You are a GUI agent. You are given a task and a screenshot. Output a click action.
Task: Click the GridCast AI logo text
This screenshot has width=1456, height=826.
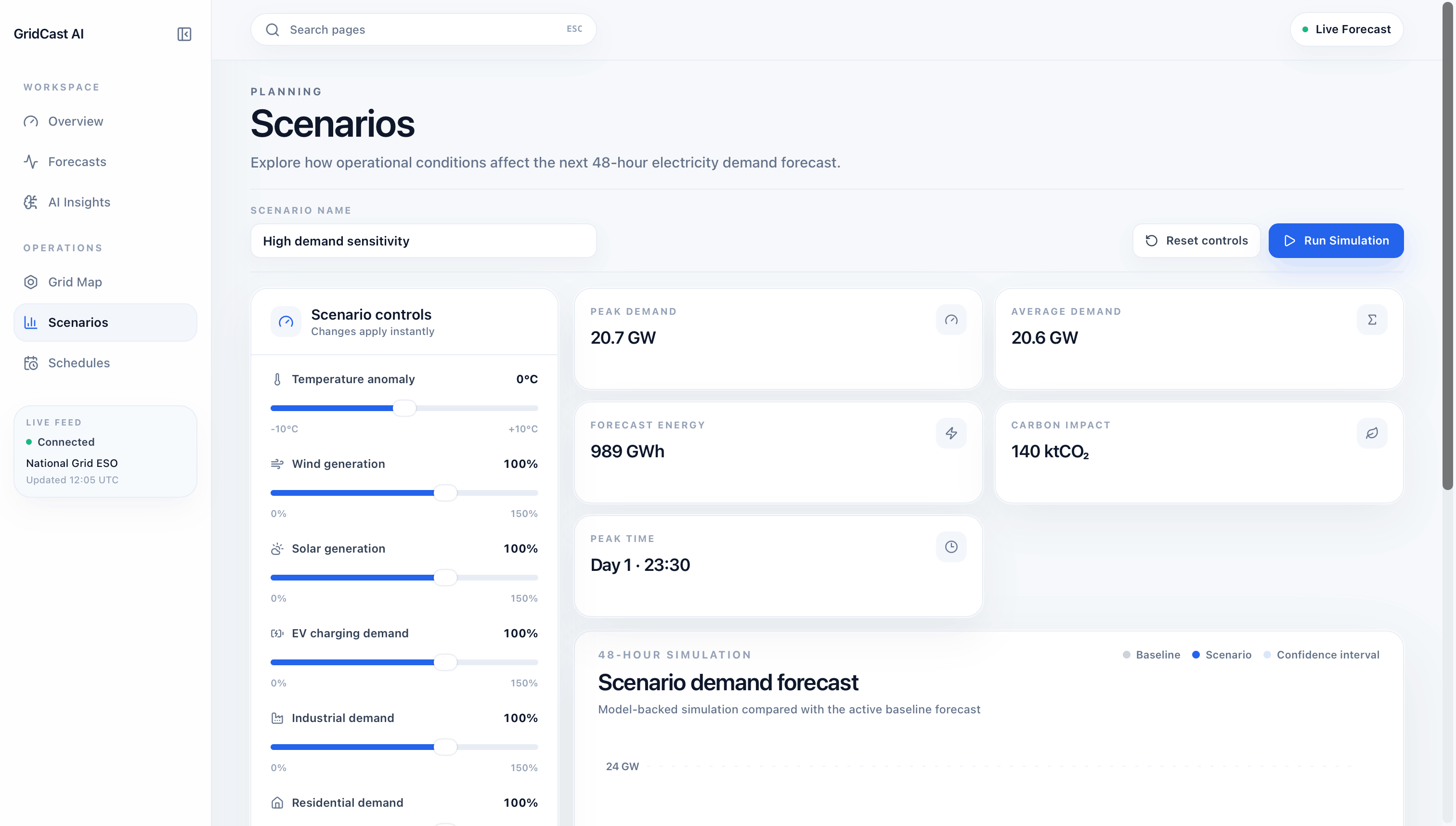[x=49, y=34]
